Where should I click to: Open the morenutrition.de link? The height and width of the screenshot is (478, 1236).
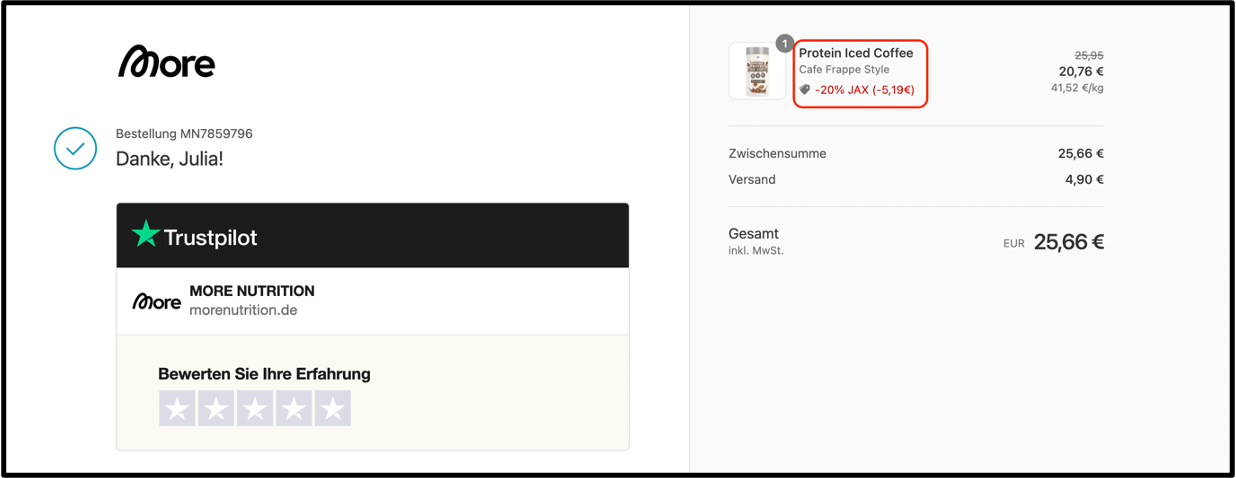click(x=243, y=310)
